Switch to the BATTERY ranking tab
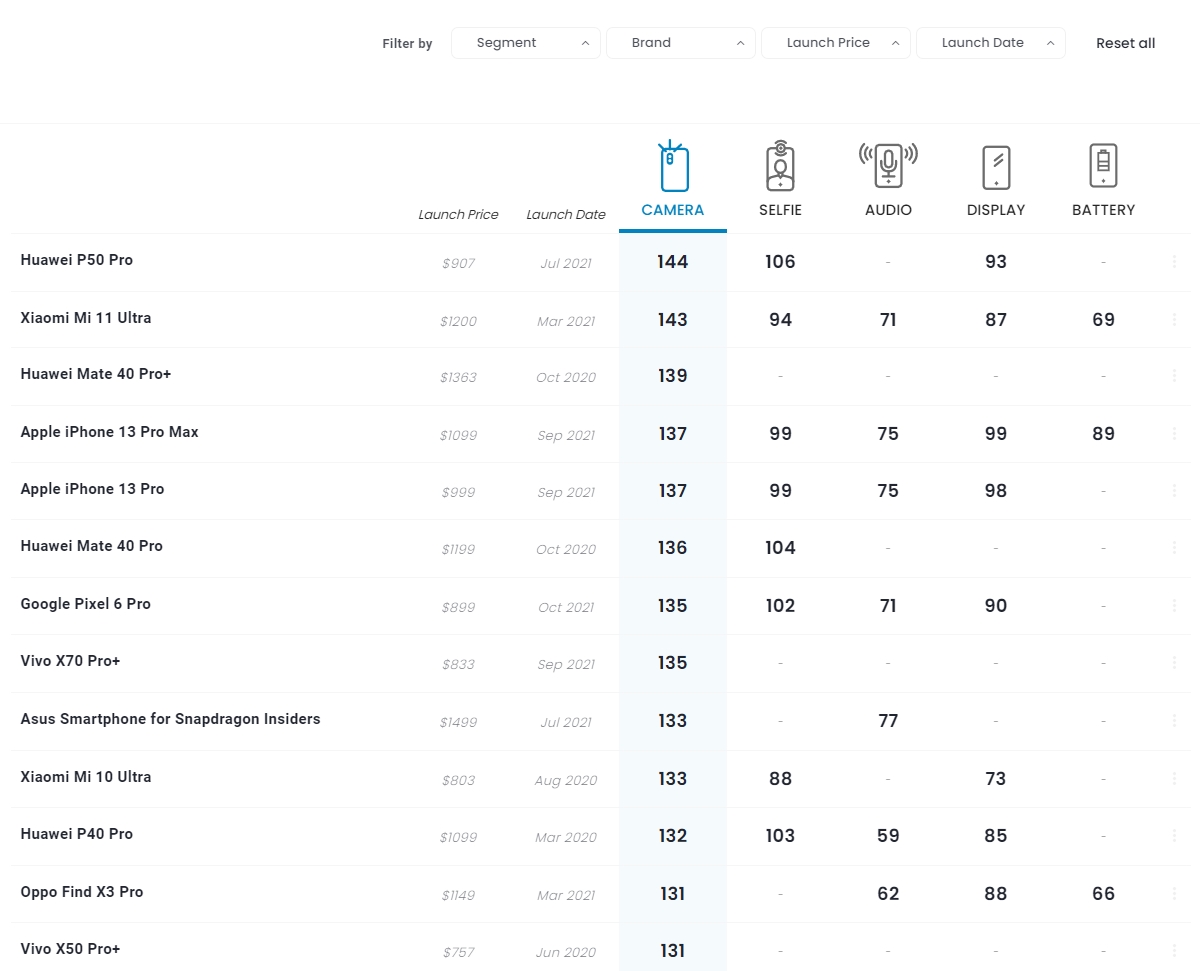This screenshot has height=971, width=1200. (1103, 210)
